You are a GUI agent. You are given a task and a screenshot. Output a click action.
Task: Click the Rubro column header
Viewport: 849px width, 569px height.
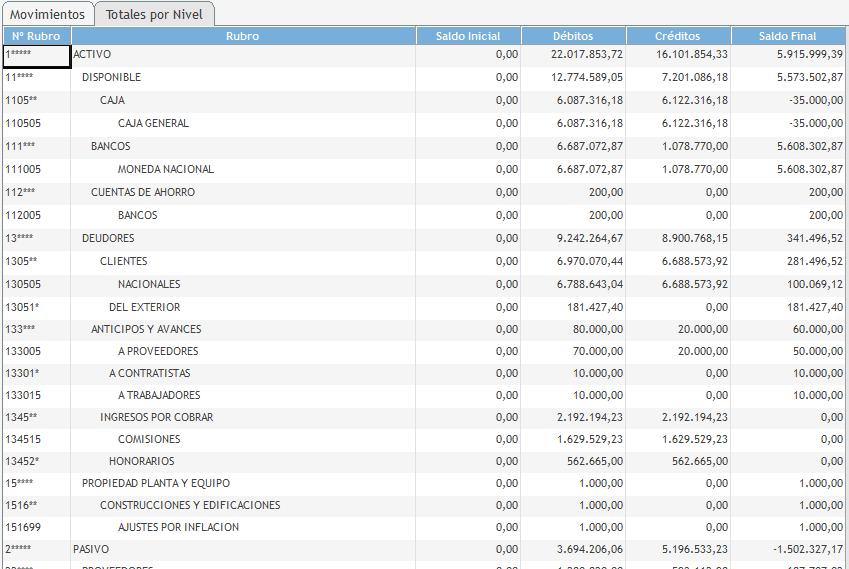click(242, 36)
